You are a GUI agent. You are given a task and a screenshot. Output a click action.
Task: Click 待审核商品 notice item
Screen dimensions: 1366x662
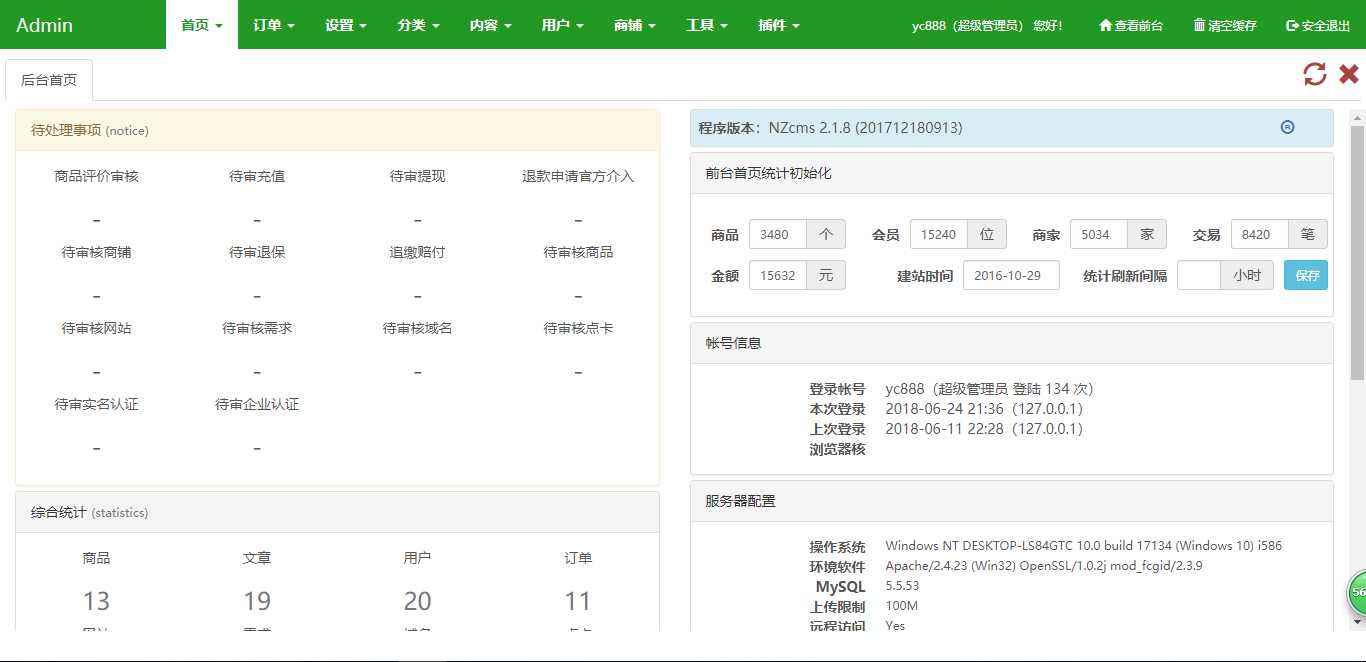pos(578,252)
